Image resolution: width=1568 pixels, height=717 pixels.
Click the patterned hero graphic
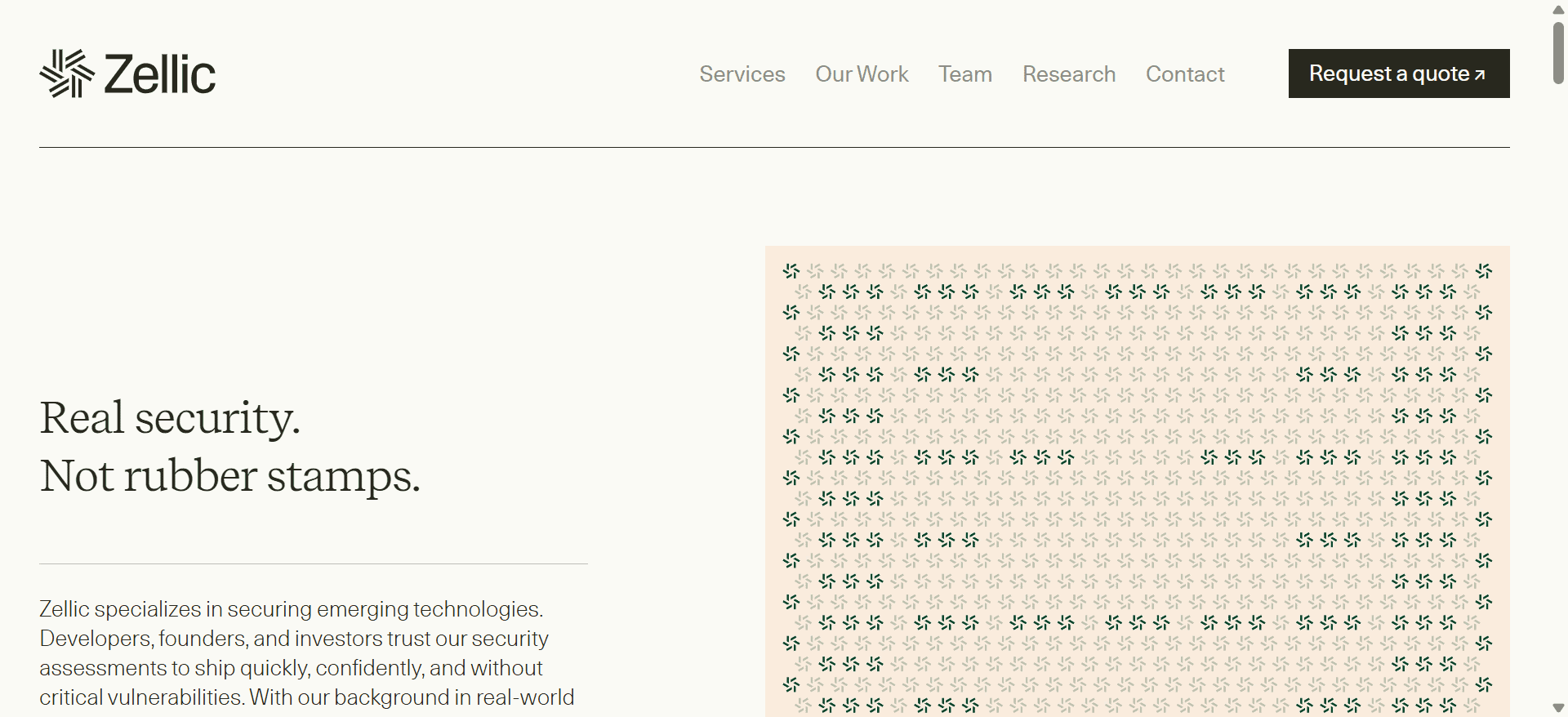tap(1138, 481)
